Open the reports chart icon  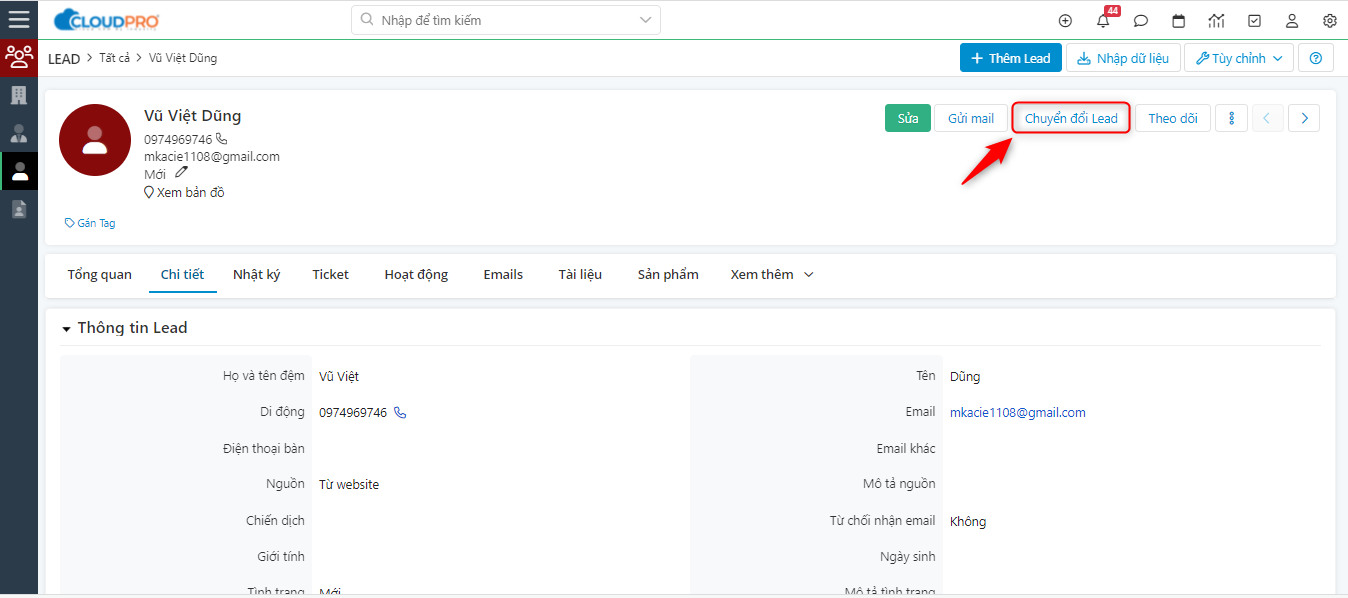coord(1216,21)
